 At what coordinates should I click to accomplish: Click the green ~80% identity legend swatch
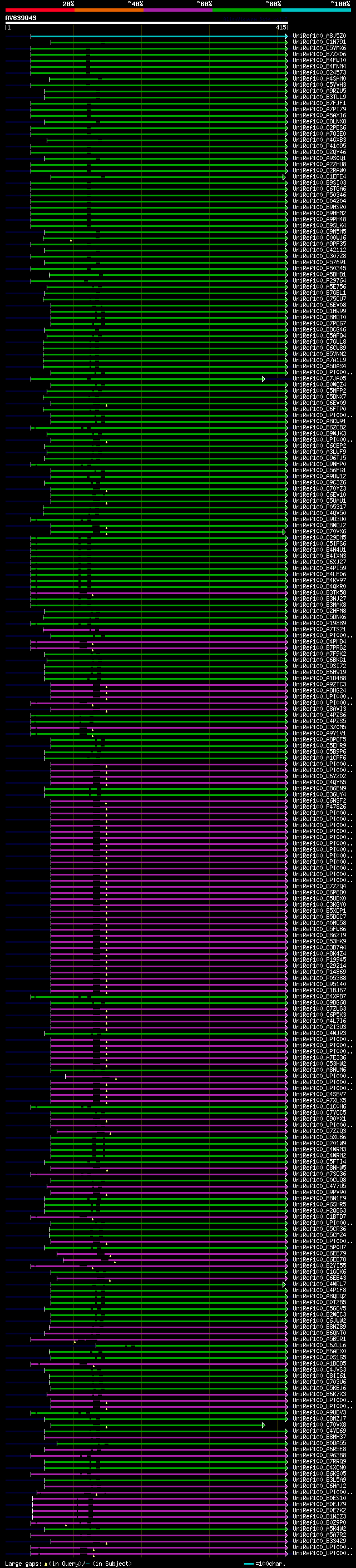pyautogui.click(x=247, y=10)
